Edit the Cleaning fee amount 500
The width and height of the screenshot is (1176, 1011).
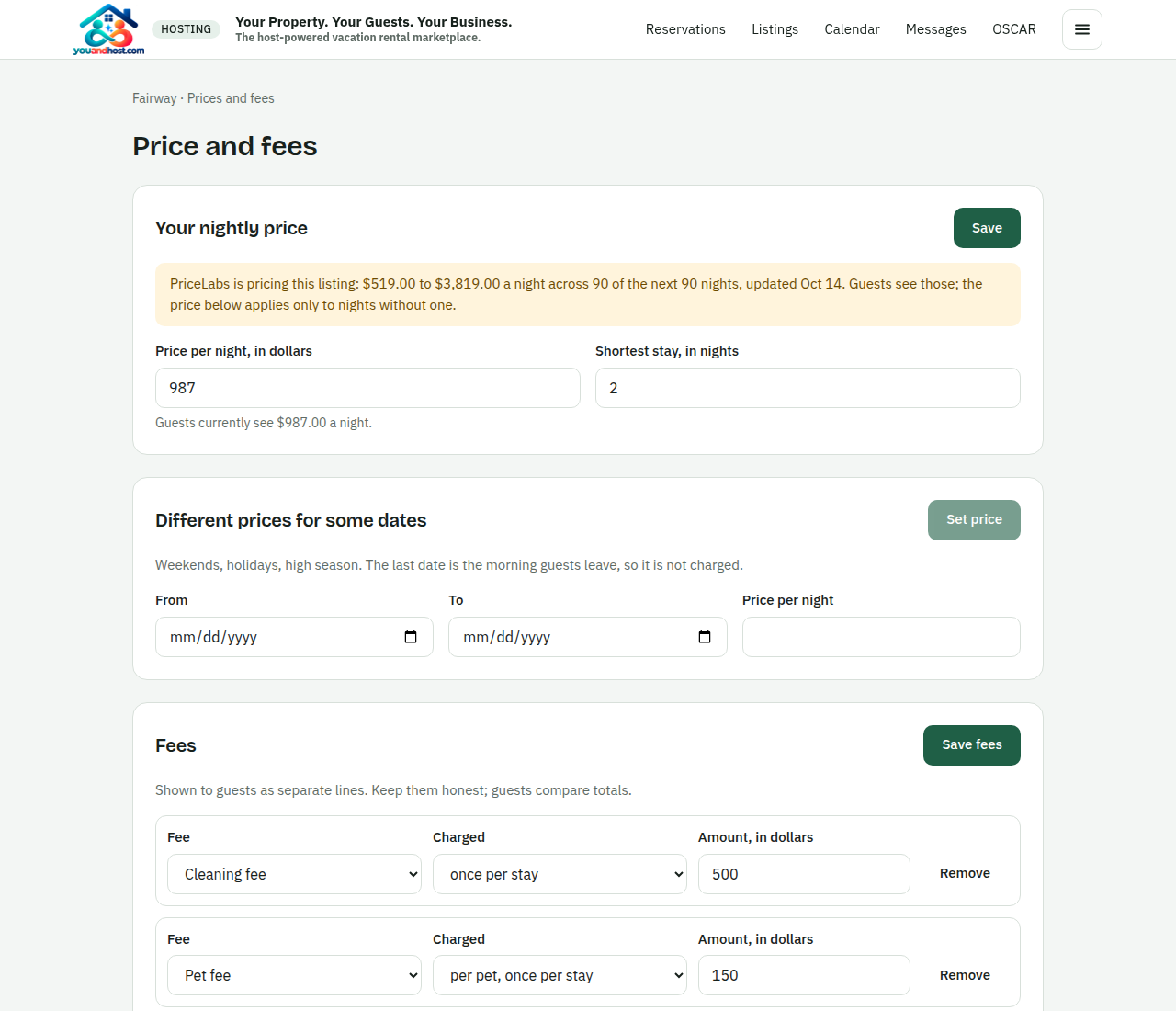804,874
